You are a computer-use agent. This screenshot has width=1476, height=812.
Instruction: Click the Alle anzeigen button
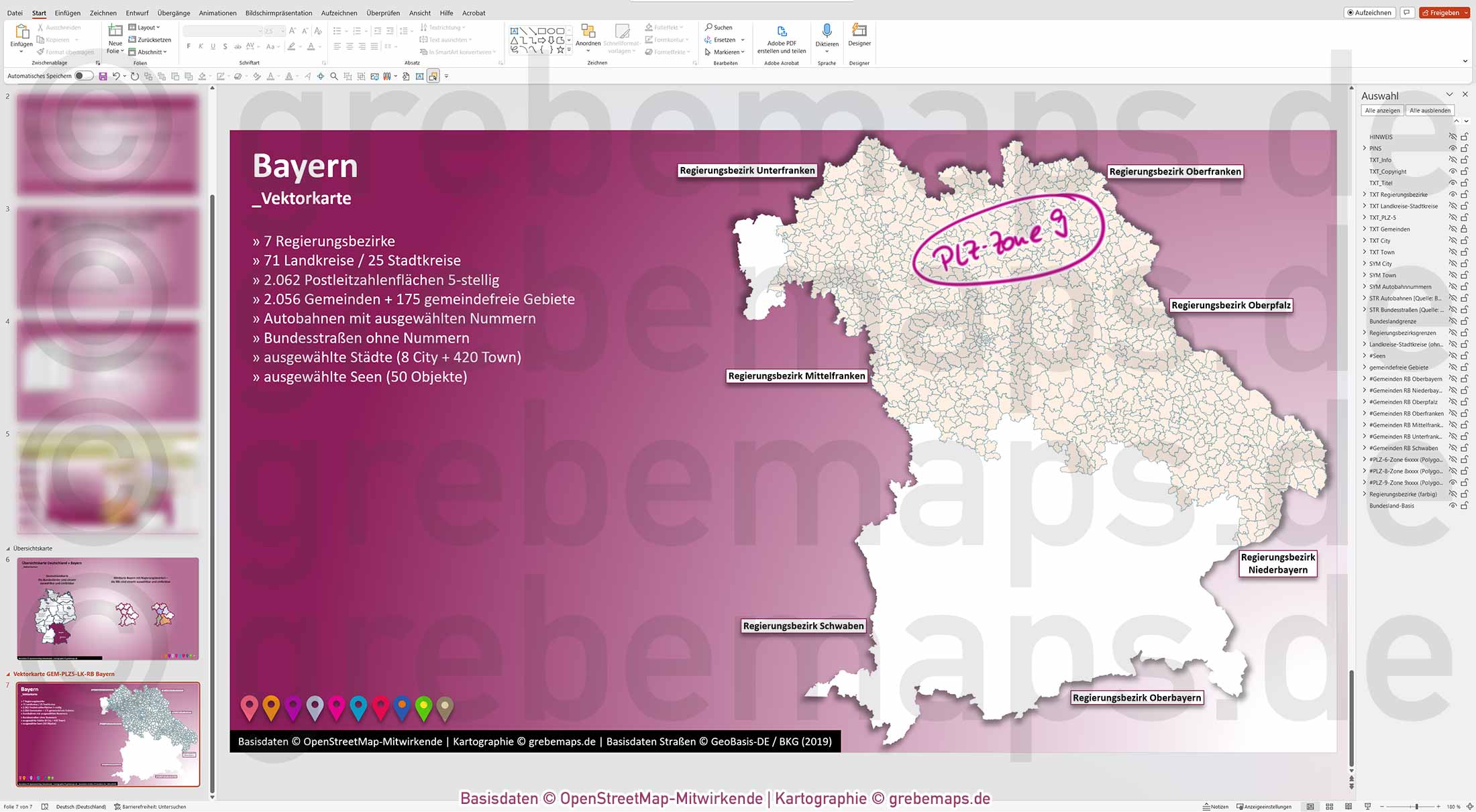(x=1382, y=110)
